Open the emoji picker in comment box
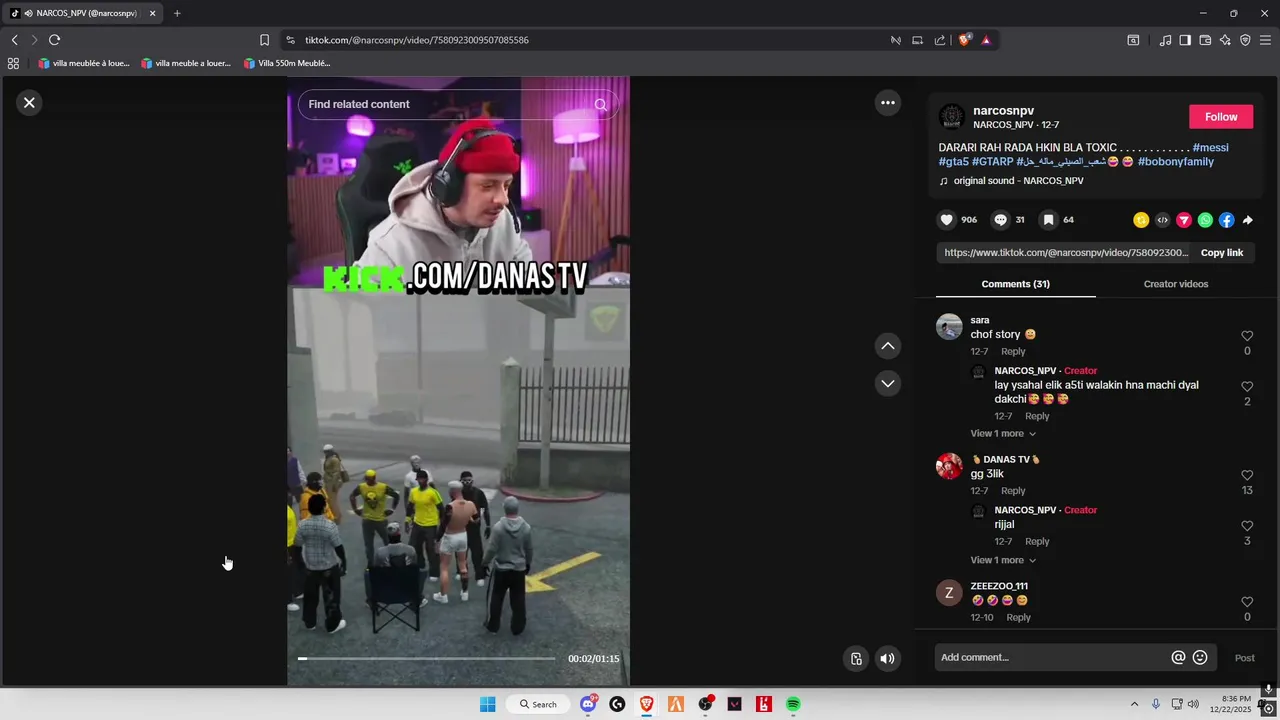1280x720 pixels. coord(1200,657)
